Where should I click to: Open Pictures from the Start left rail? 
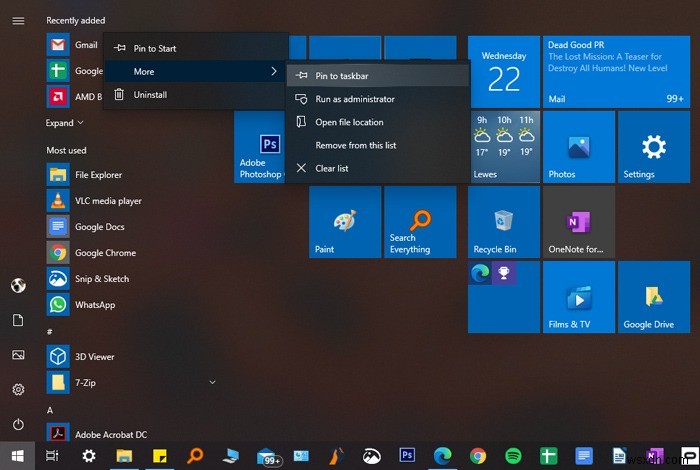coord(18,355)
